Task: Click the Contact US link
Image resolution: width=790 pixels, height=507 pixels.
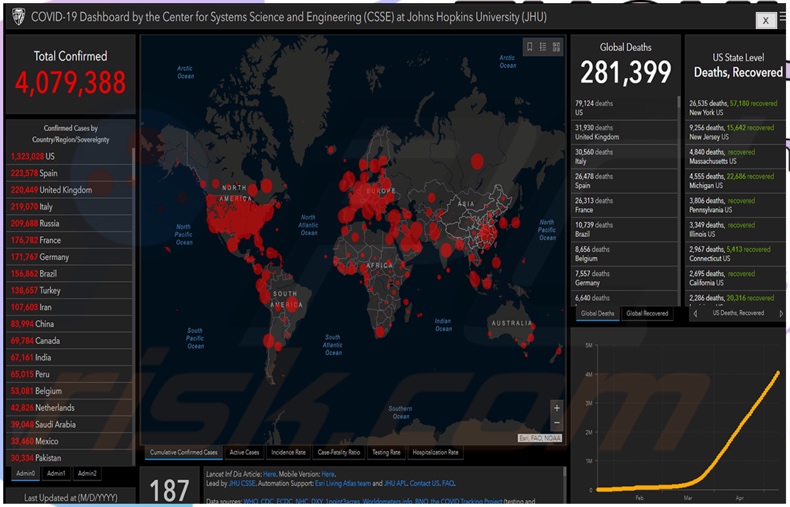Action: pyautogui.click(x=424, y=483)
